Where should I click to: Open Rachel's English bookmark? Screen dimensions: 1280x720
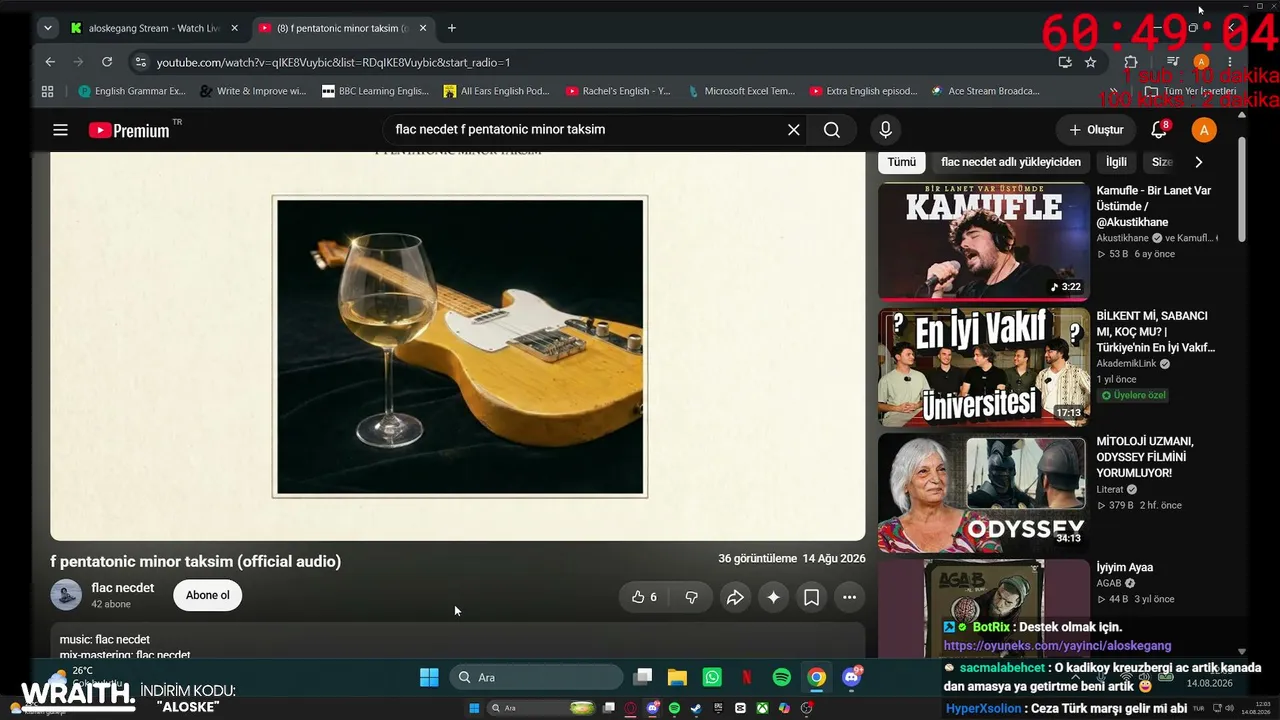618,91
